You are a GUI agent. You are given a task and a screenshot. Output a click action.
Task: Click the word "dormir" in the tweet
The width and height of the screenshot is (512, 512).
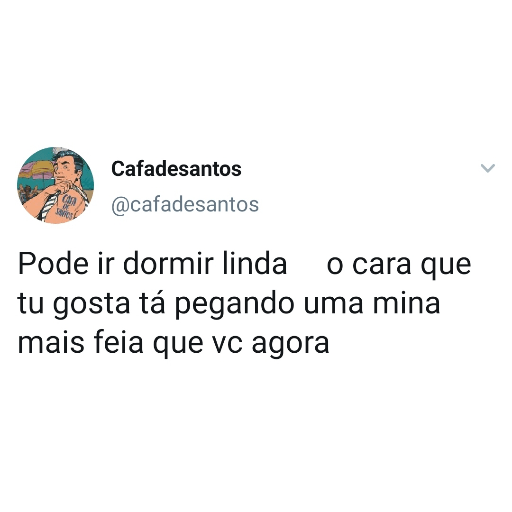168,264
